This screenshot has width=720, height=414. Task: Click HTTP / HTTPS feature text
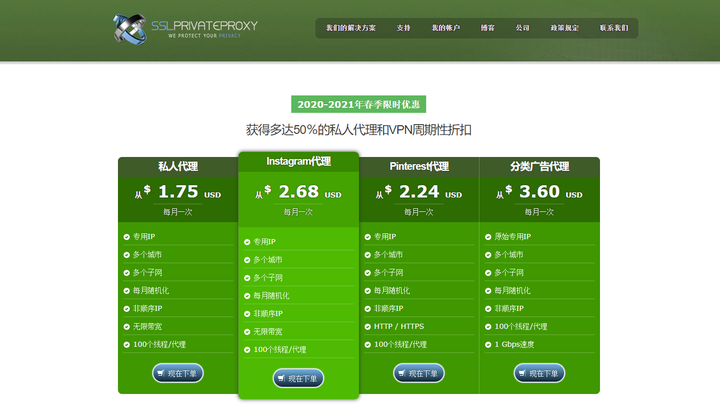[x=399, y=326]
